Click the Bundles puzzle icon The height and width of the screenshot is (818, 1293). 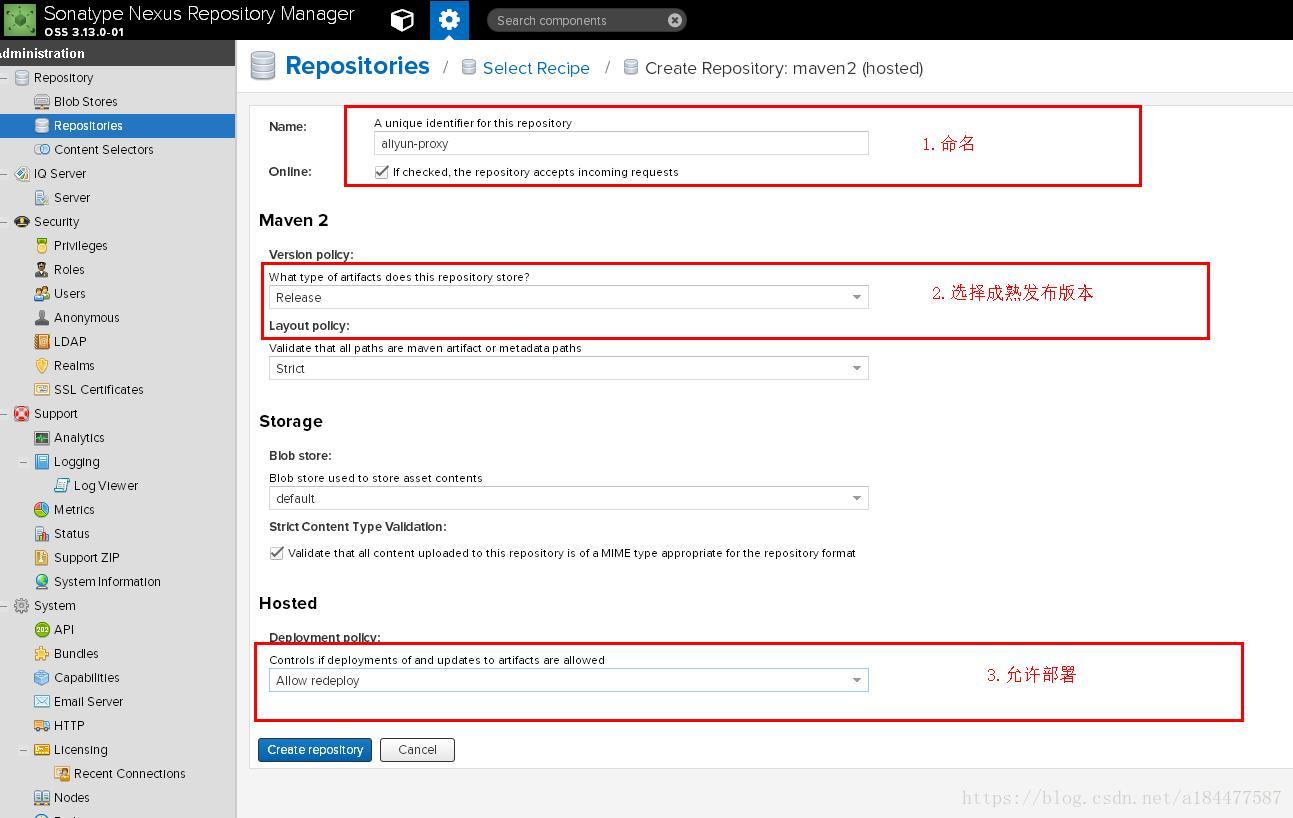pyautogui.click(x=42, y=654)
